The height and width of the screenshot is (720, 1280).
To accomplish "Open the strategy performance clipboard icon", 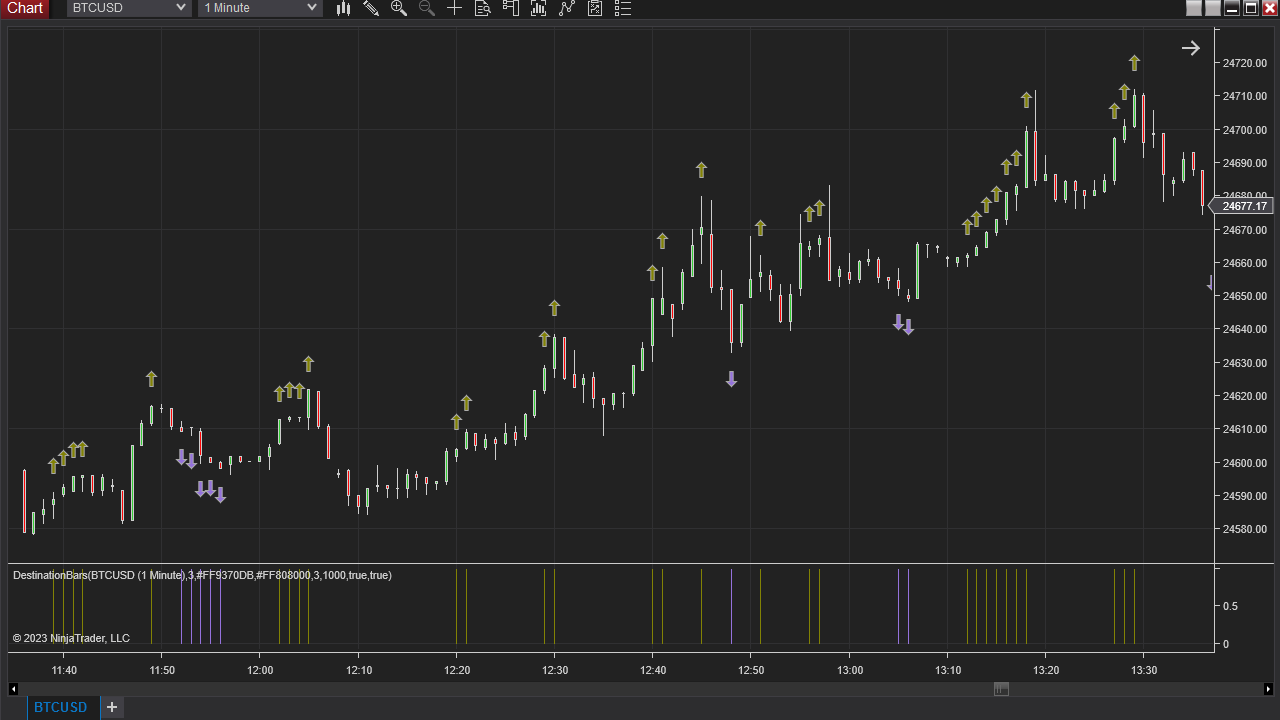I will (595, 8).
